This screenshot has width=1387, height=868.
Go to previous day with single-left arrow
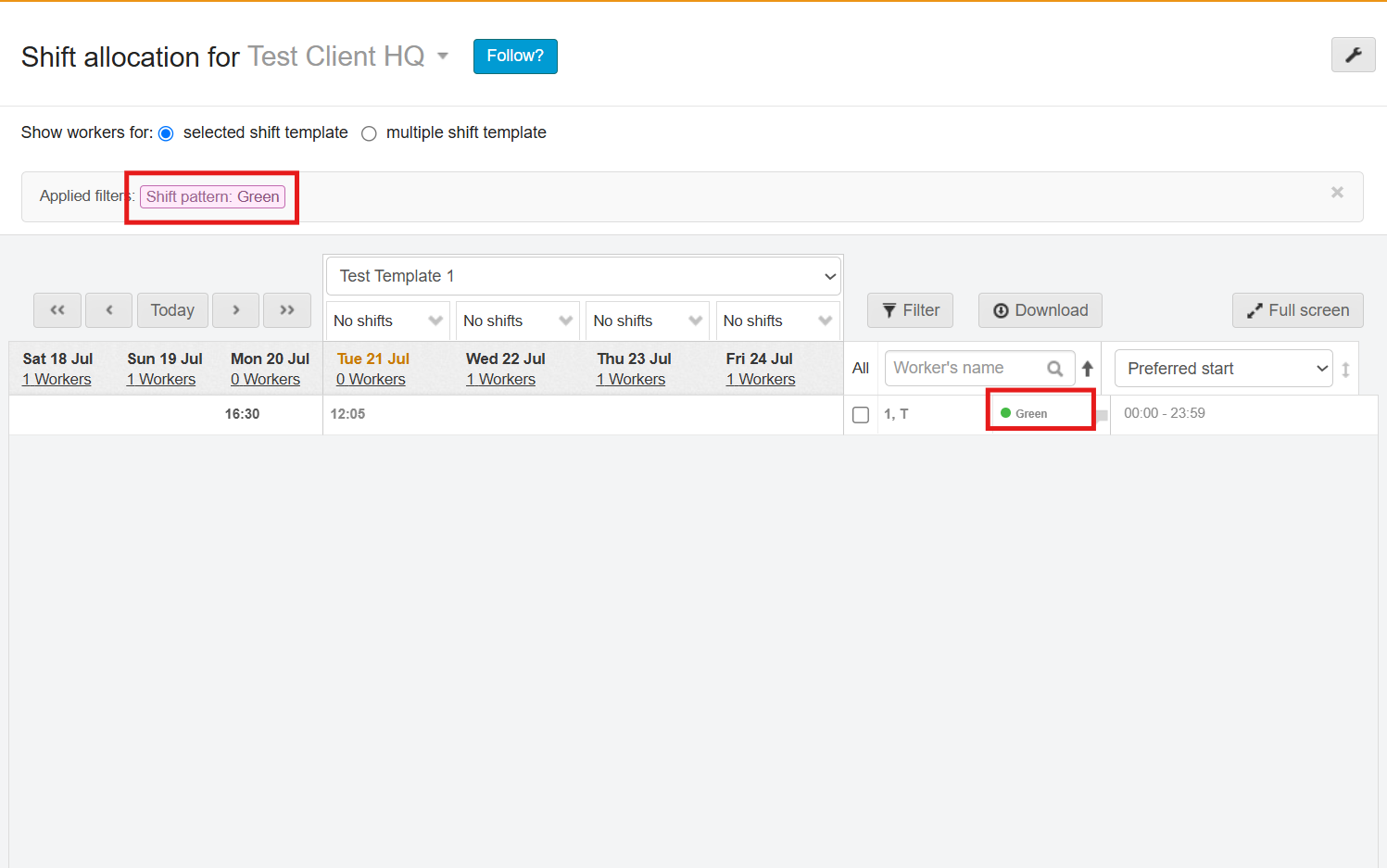(109, 310)
